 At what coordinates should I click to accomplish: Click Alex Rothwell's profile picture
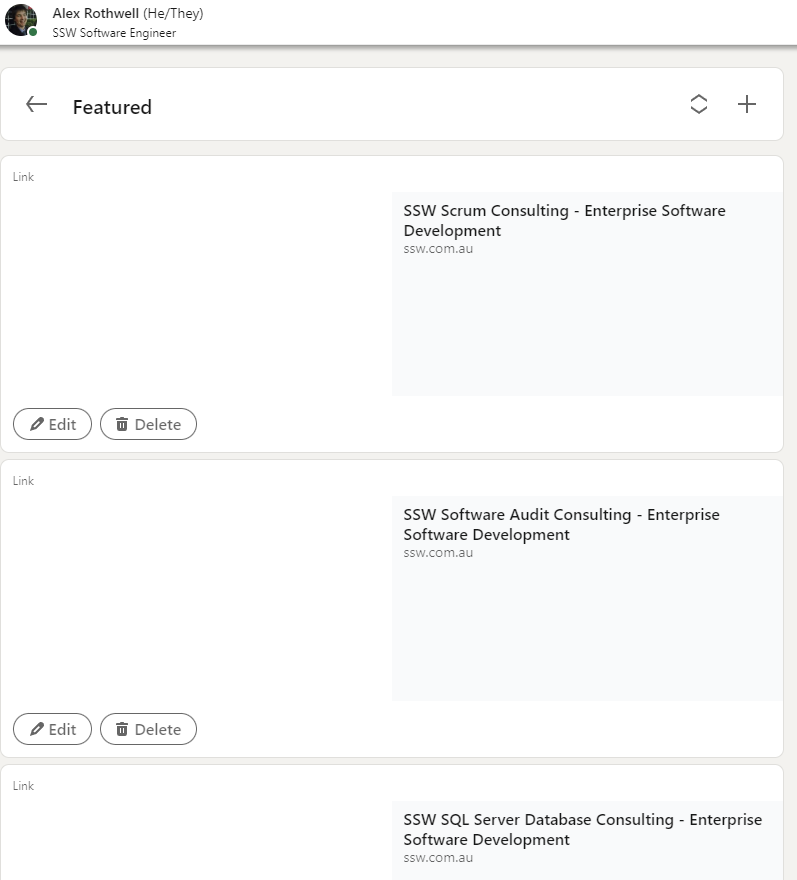click(21, 22)
